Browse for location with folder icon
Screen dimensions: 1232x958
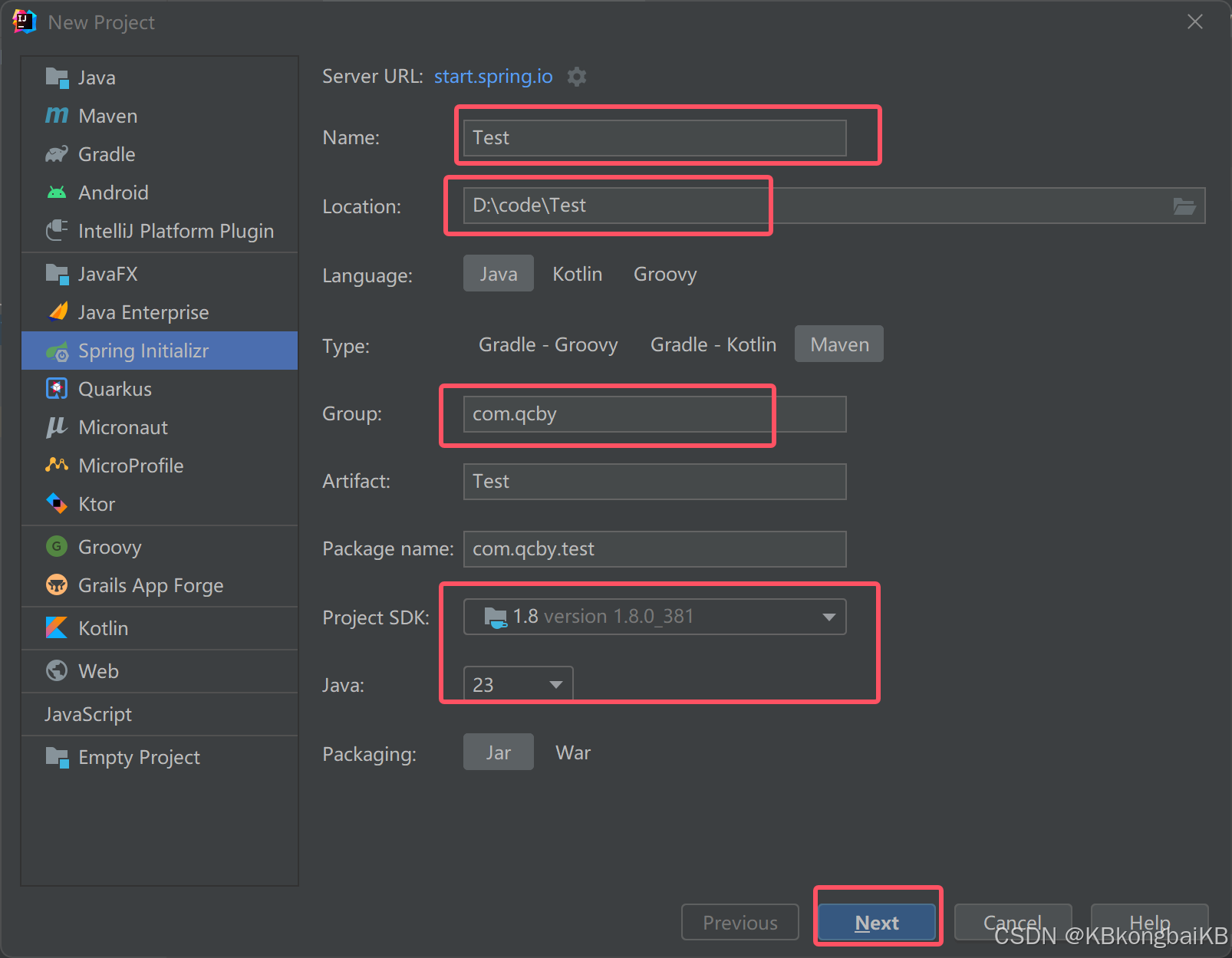click(1184, 206)
